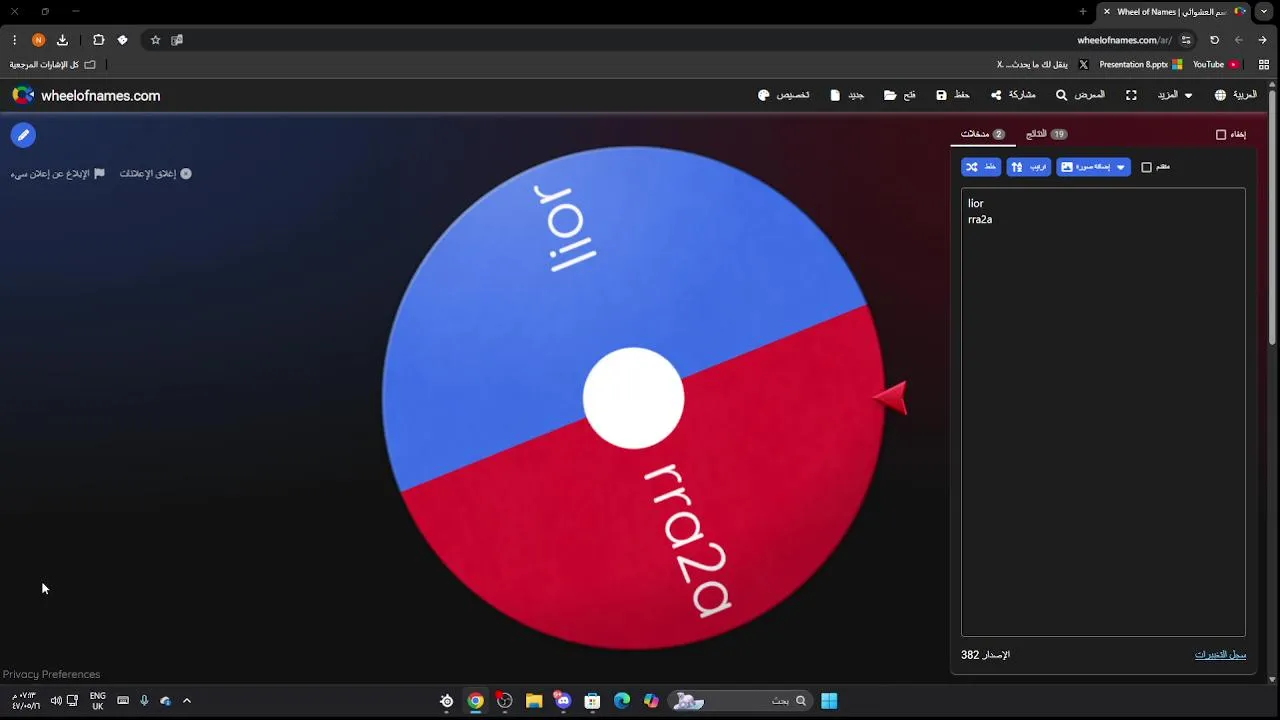This screenshot has height=720, width=1280.
Task: Bookmark this page with star icon
Action: click(x=155, y=40)
